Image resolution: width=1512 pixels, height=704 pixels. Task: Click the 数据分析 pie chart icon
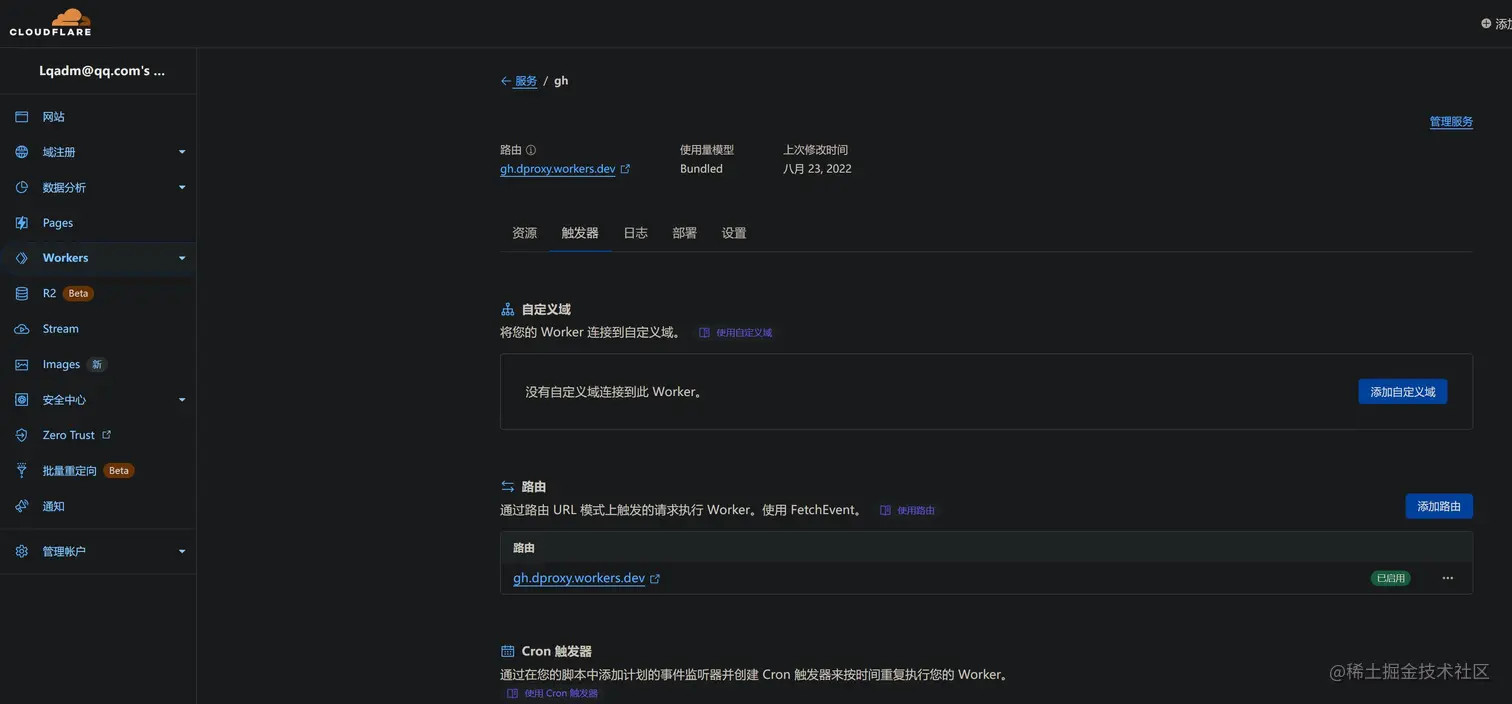click(22, 187)
